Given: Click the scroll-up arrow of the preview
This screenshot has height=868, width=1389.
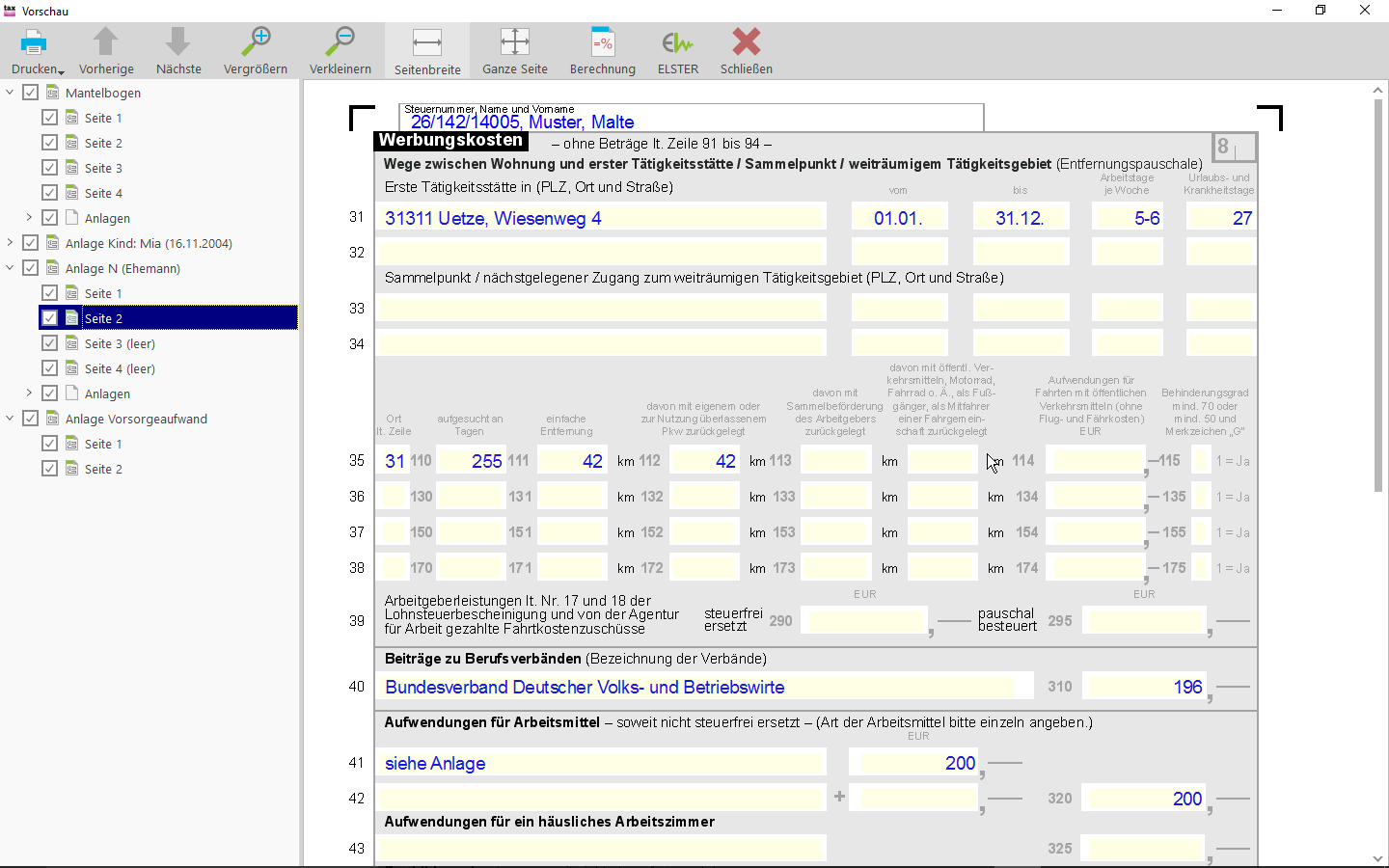Looking at the screenshot, I should (x=1377, y=90).
